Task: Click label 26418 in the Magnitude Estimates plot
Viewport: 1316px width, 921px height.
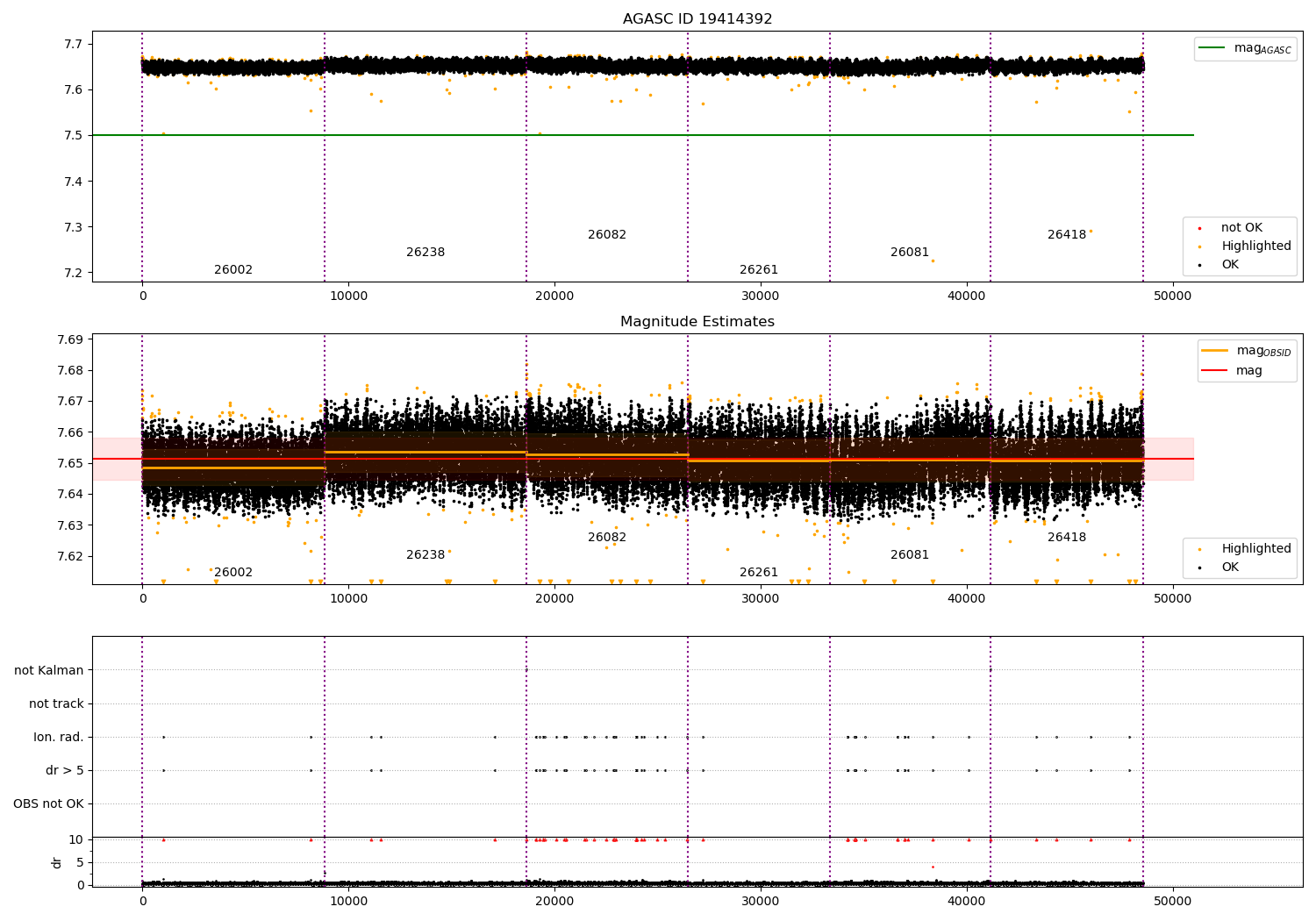Action: [1067, 538]
